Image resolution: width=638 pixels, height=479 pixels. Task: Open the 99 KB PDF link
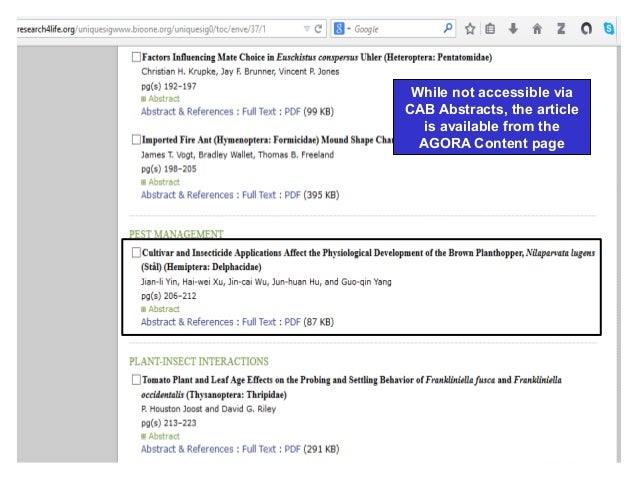click(x=292, y=112)
